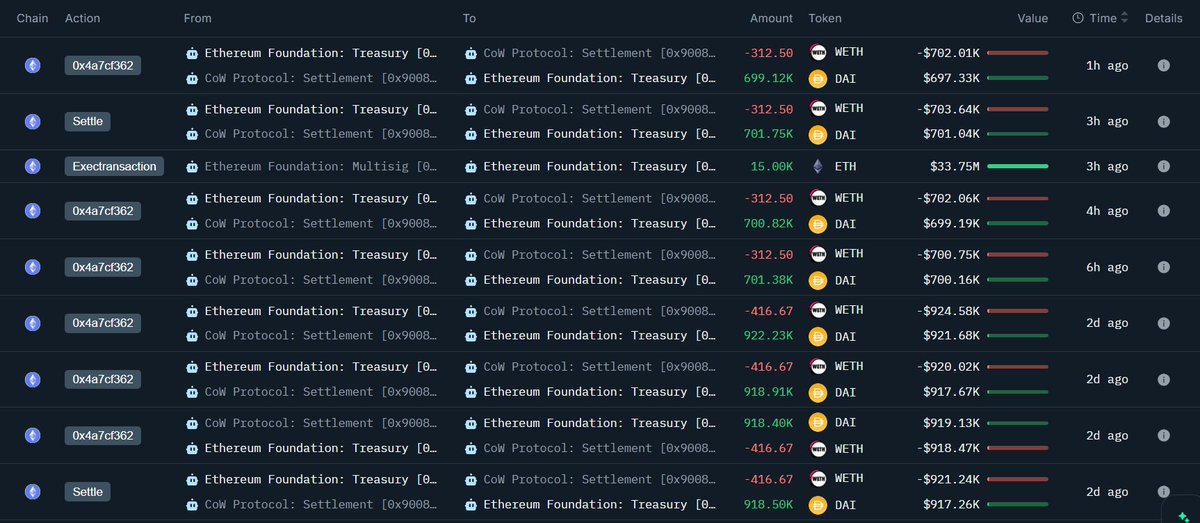This screenshot has height=523, width=1200.
Task: Open details info icon for the -$920.02K row
Action: pyautogui.click(x=1163, y=379)
